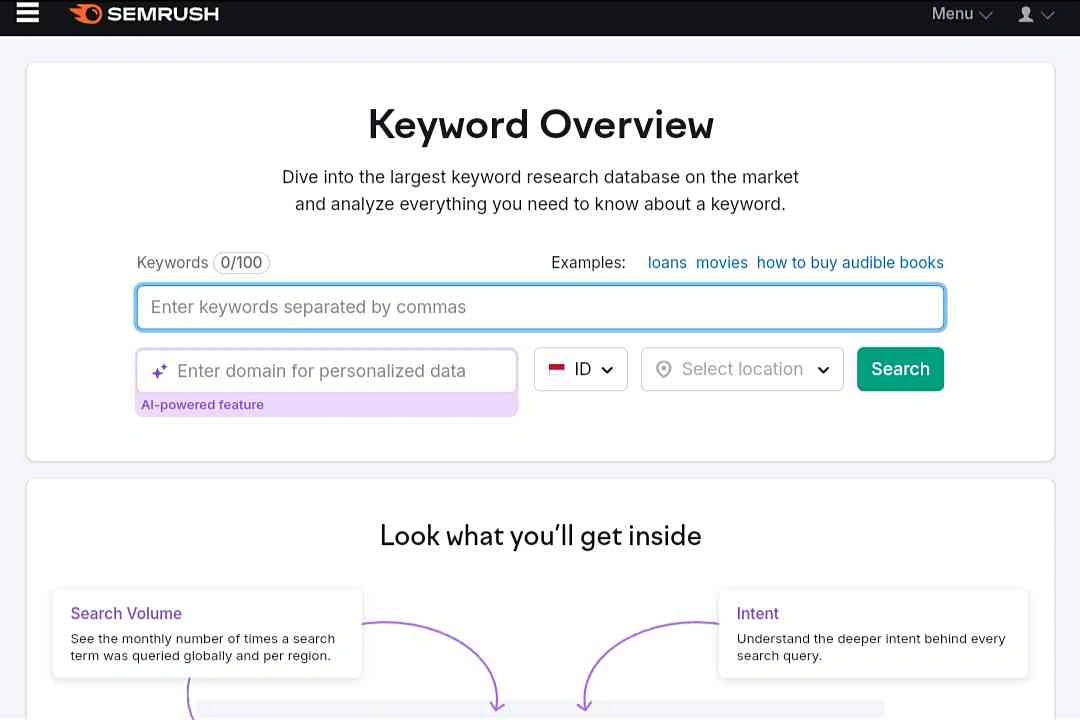
Task: Click the Semrush logo
Action: click(144, 14)
